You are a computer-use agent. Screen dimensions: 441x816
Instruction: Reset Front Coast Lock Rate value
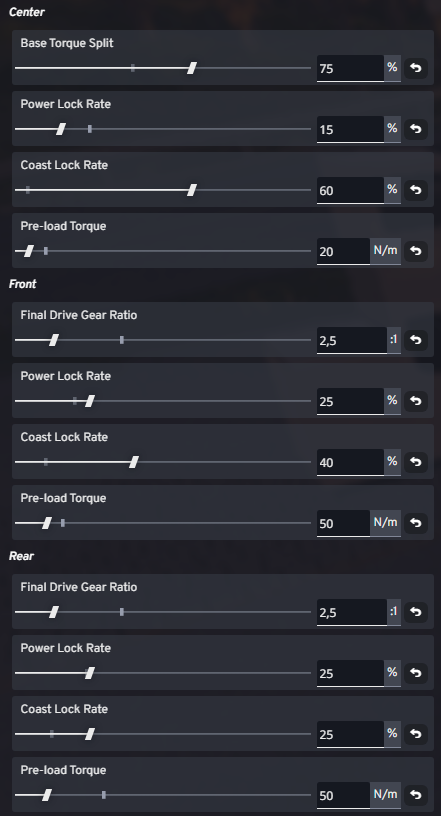click(x=415, y=462)
